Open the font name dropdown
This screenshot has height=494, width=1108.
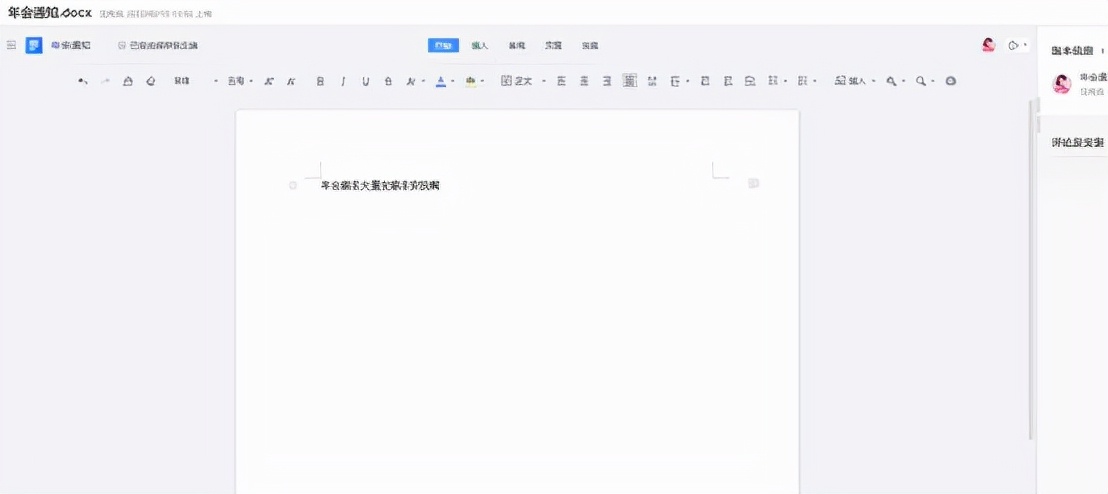click(195, 81)
